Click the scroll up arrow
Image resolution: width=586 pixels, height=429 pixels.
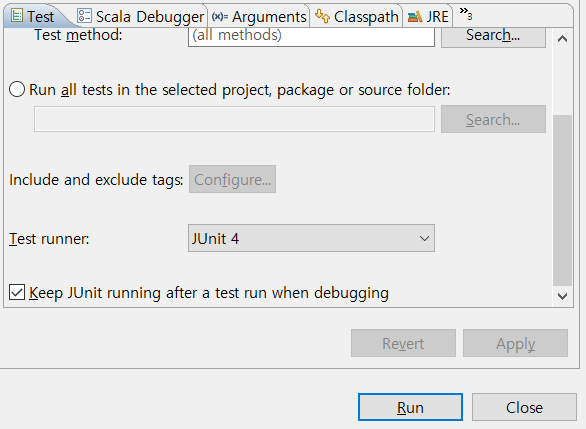tap(562, 39)
